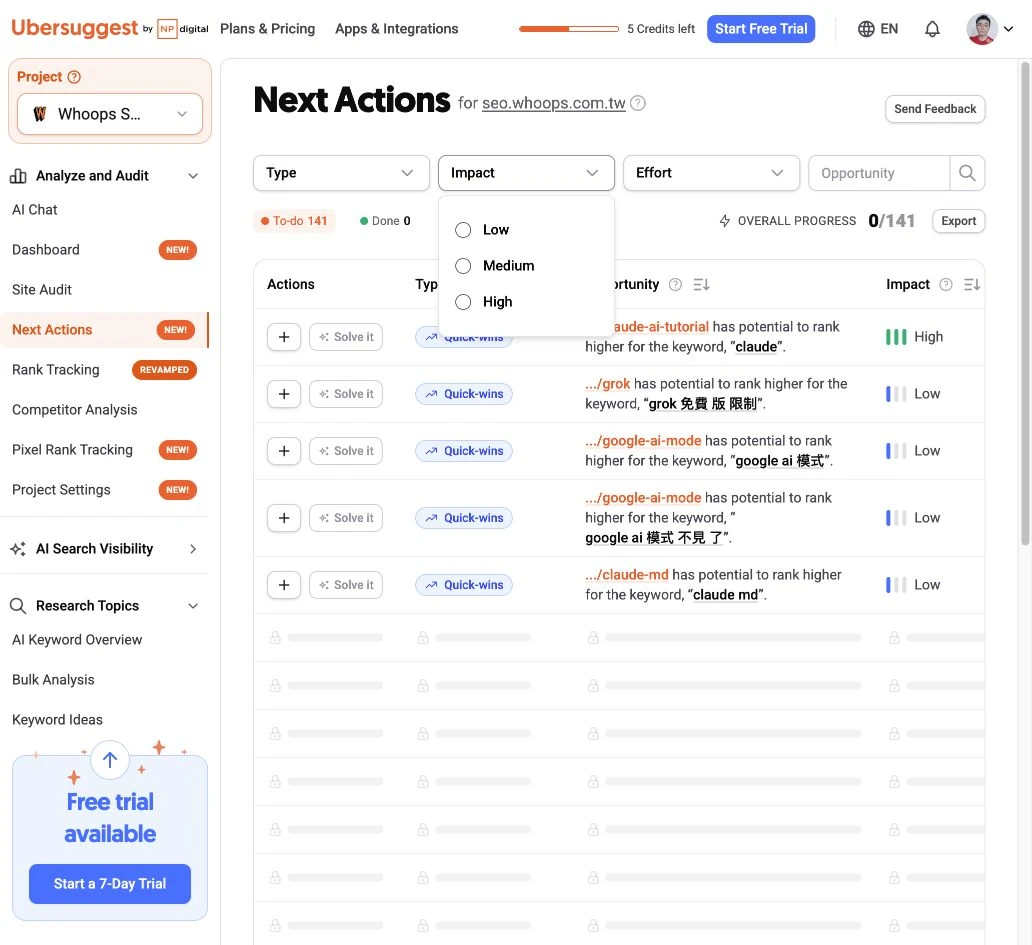Viewport: 1032px width, 945px height.
Task: Click the AI Search Visibility sparkle icon
Action: coord(18,549)
